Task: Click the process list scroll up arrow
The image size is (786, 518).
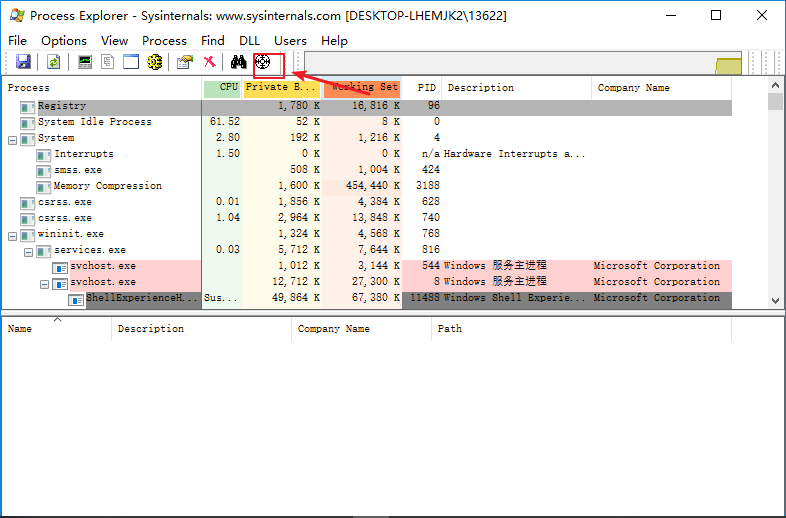Action: pyautogui.click(x=775, y=85)
